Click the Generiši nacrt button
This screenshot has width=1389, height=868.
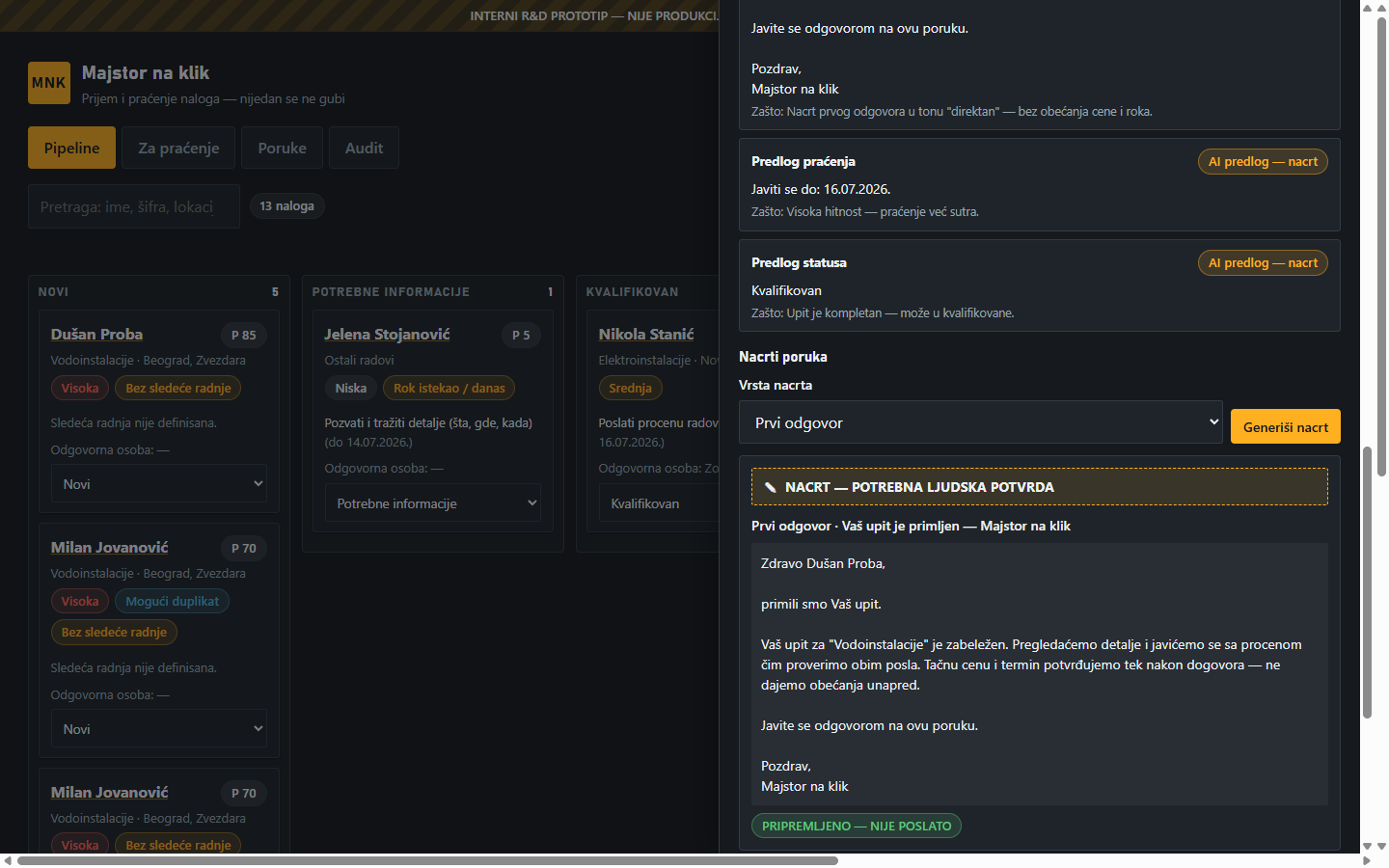coord(1286,426)
